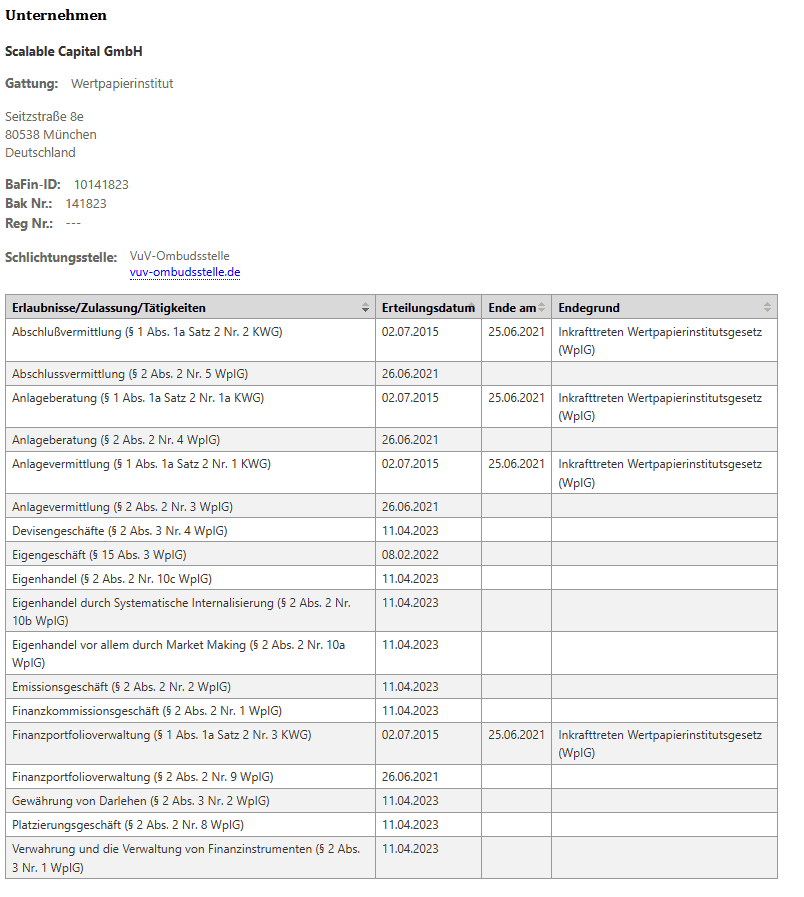This screenshot has width=804, height=897.
Task: Click the BaFin-ID number 10141823
Action: 101,185
